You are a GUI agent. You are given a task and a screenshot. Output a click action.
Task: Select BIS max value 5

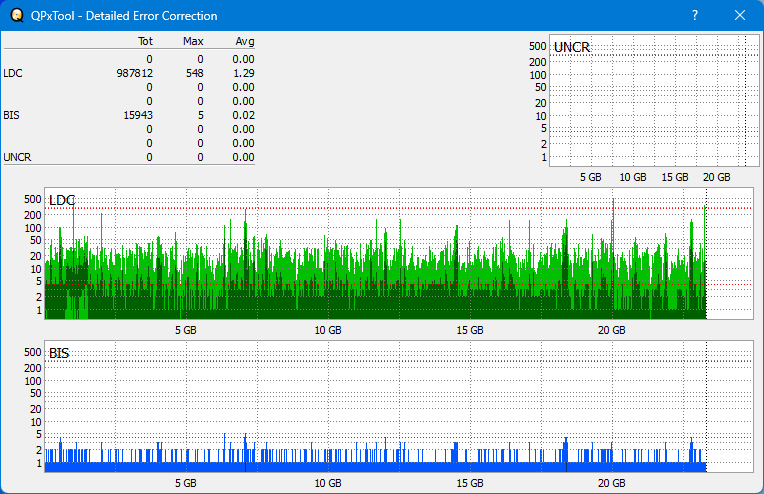pyautogui.click(x=201, y=115)
